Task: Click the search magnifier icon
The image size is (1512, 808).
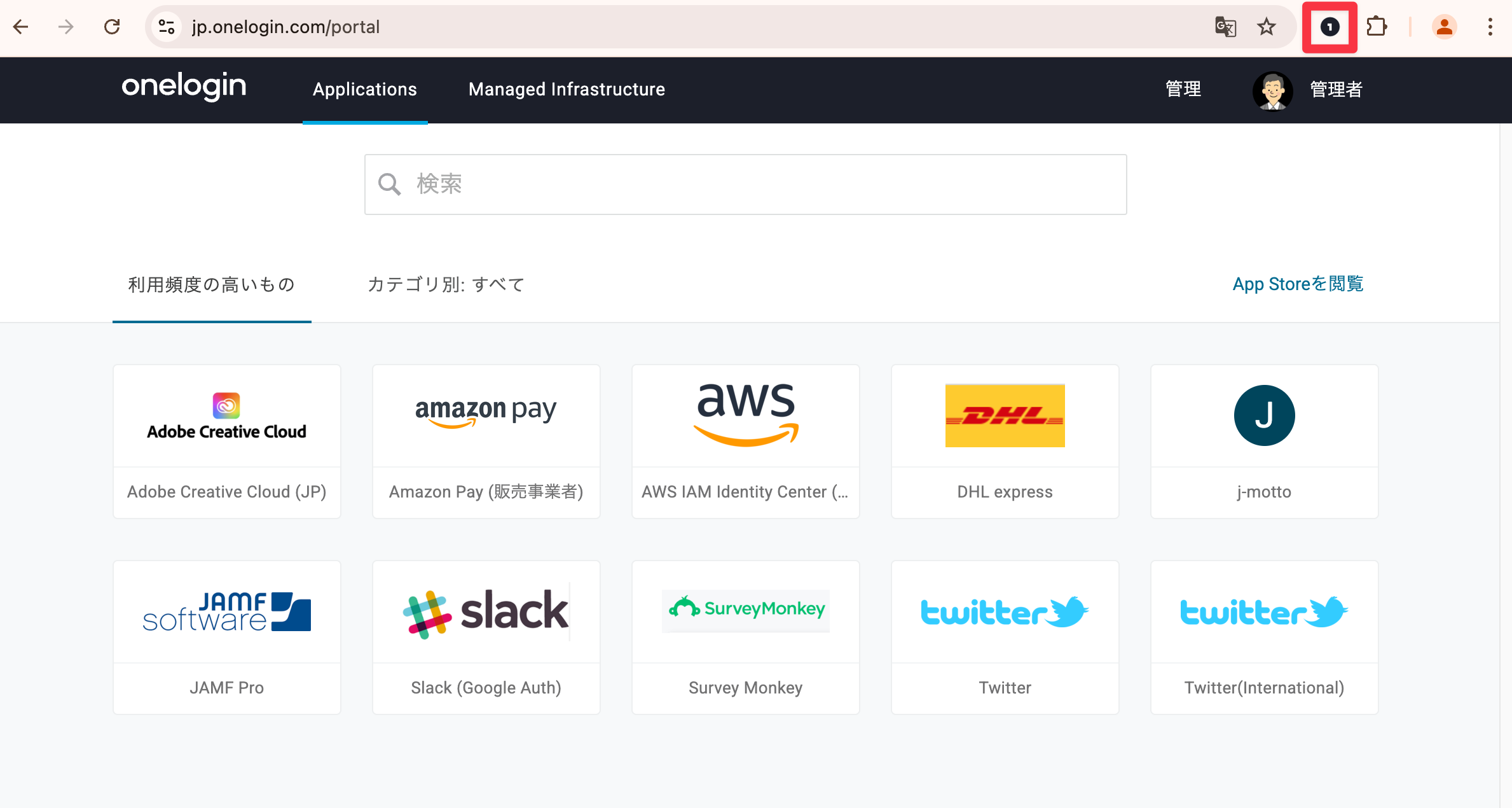Action: pos(389,185)
